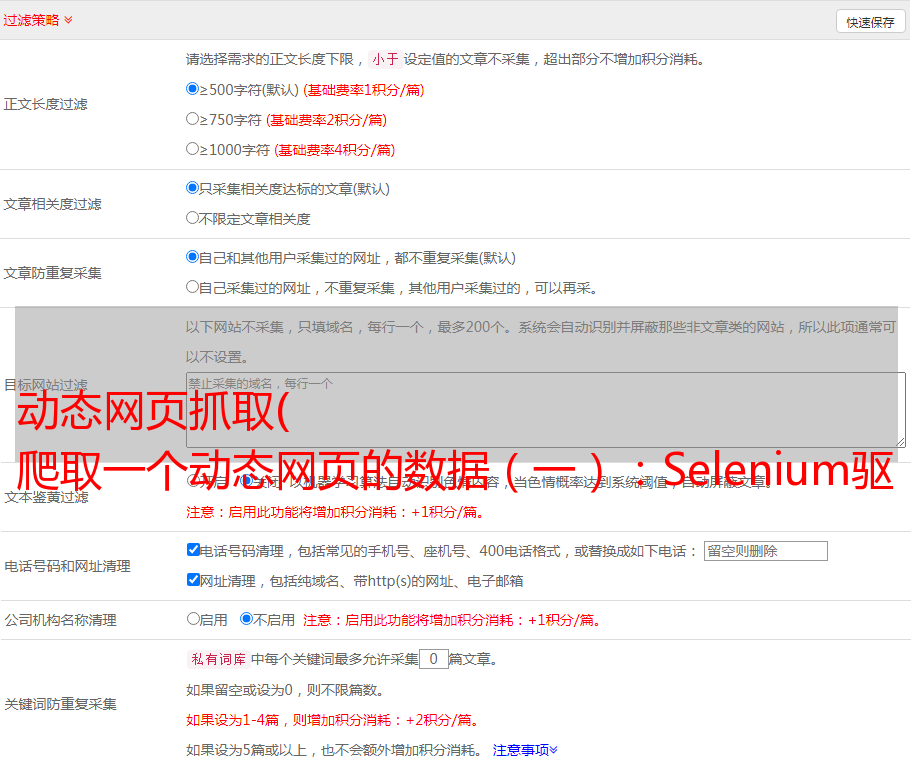The image size is (912, 768).
Task: Toggle the 网址清理 checkbox
Action: point(193,580)
